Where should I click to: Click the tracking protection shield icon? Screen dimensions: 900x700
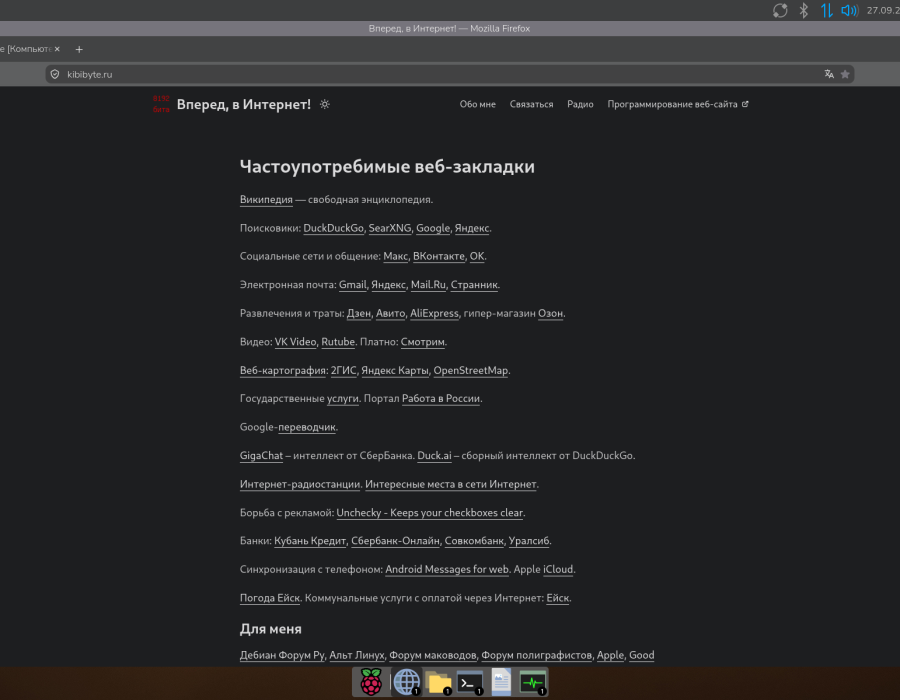click(55, 74)
